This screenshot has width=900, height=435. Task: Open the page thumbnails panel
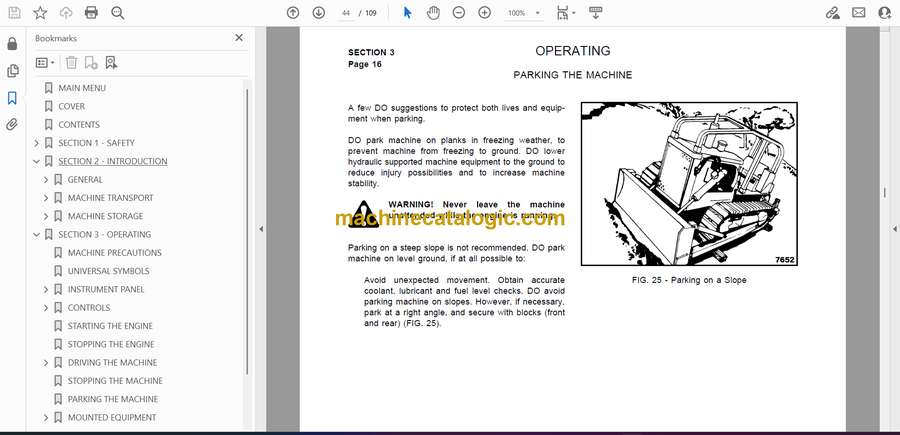click(12, 71)
